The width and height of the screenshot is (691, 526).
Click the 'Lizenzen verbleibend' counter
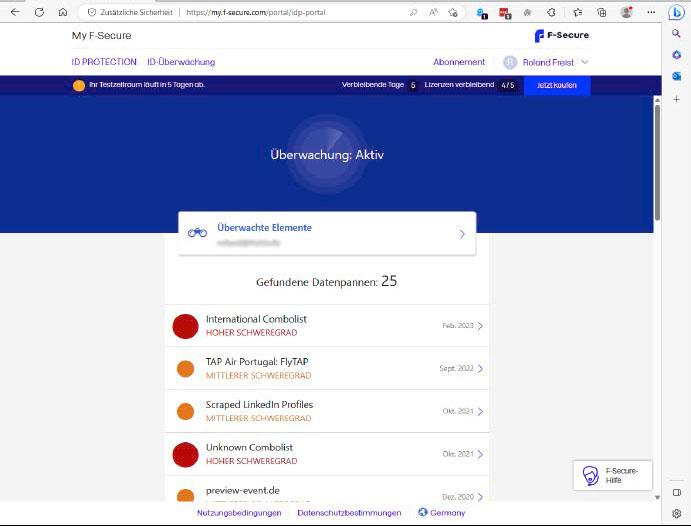point(470,85)
